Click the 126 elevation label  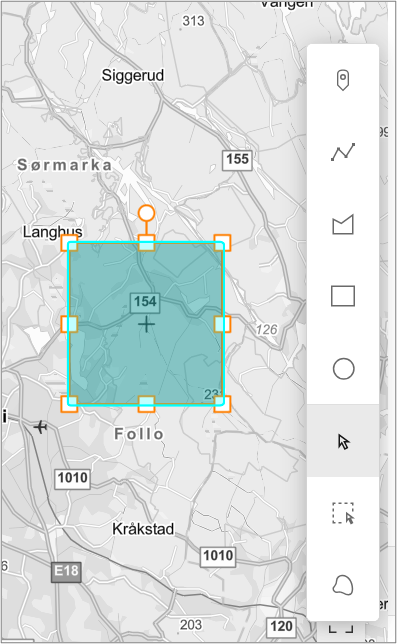tap(266, 329)
